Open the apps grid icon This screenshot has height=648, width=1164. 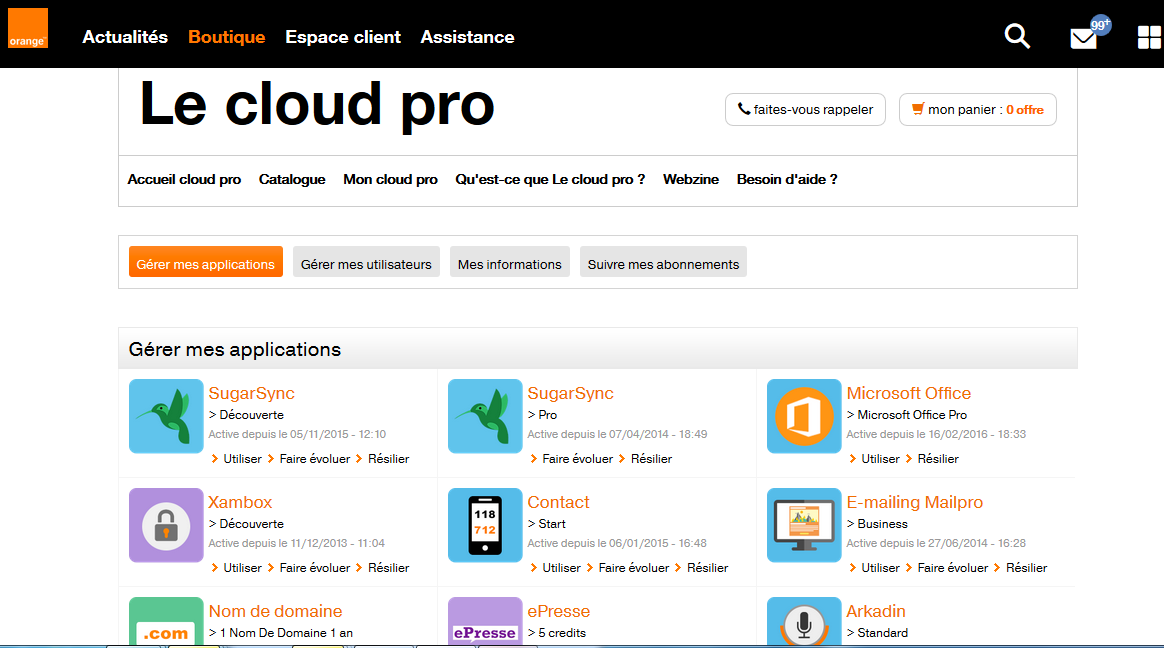click(x=1149, y=37)
